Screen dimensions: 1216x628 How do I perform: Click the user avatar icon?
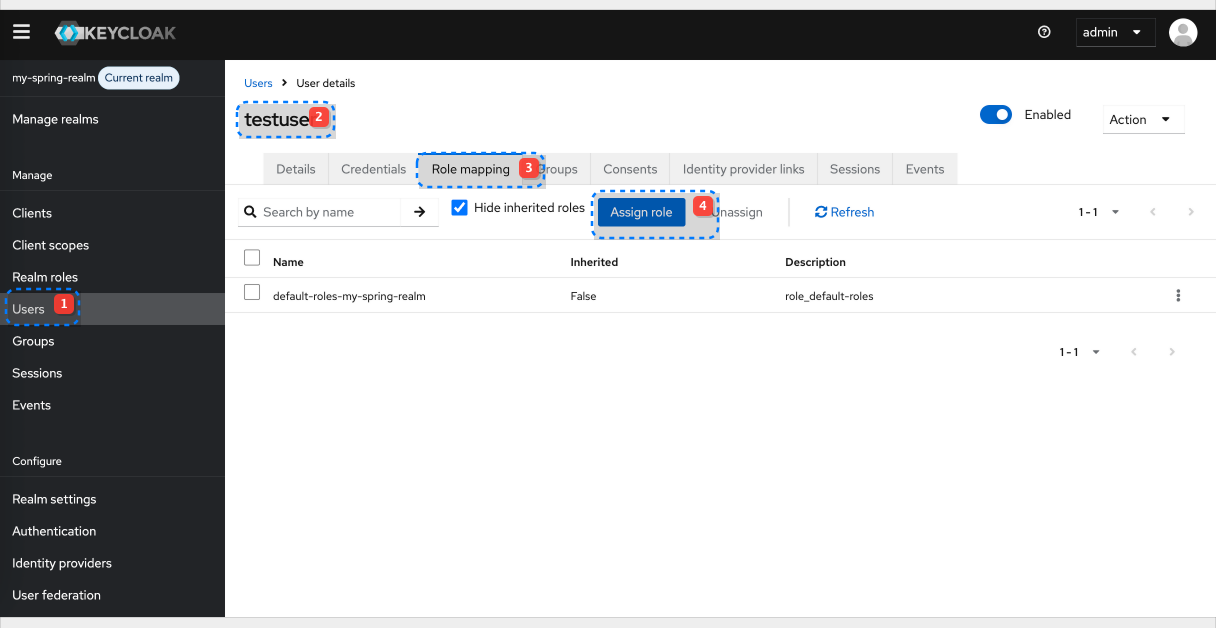(x=1183, y=32)
